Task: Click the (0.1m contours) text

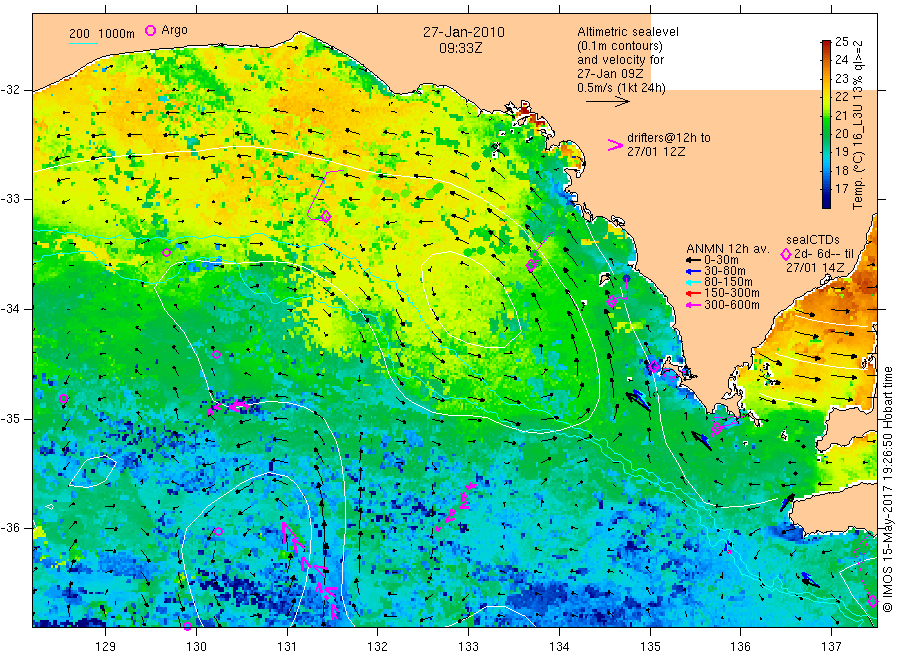Action: (x=620, y=46)
